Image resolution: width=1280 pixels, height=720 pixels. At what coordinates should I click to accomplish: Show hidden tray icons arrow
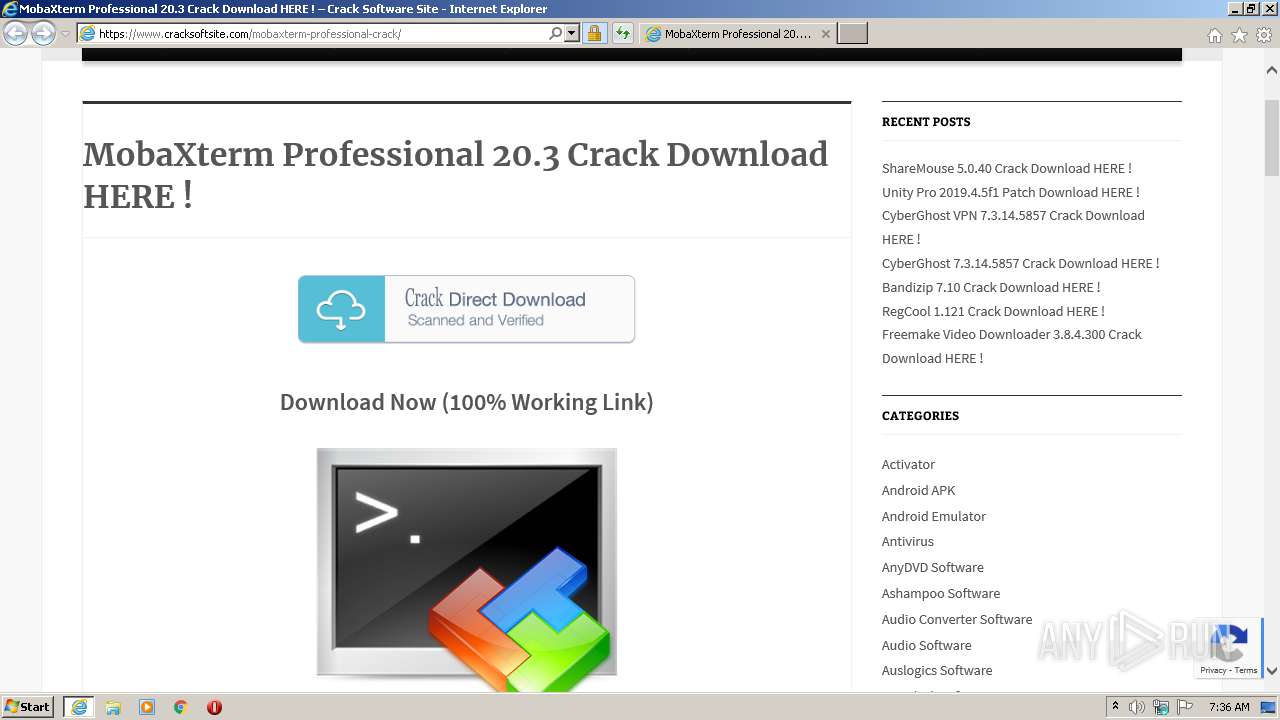pos(1115,707)
